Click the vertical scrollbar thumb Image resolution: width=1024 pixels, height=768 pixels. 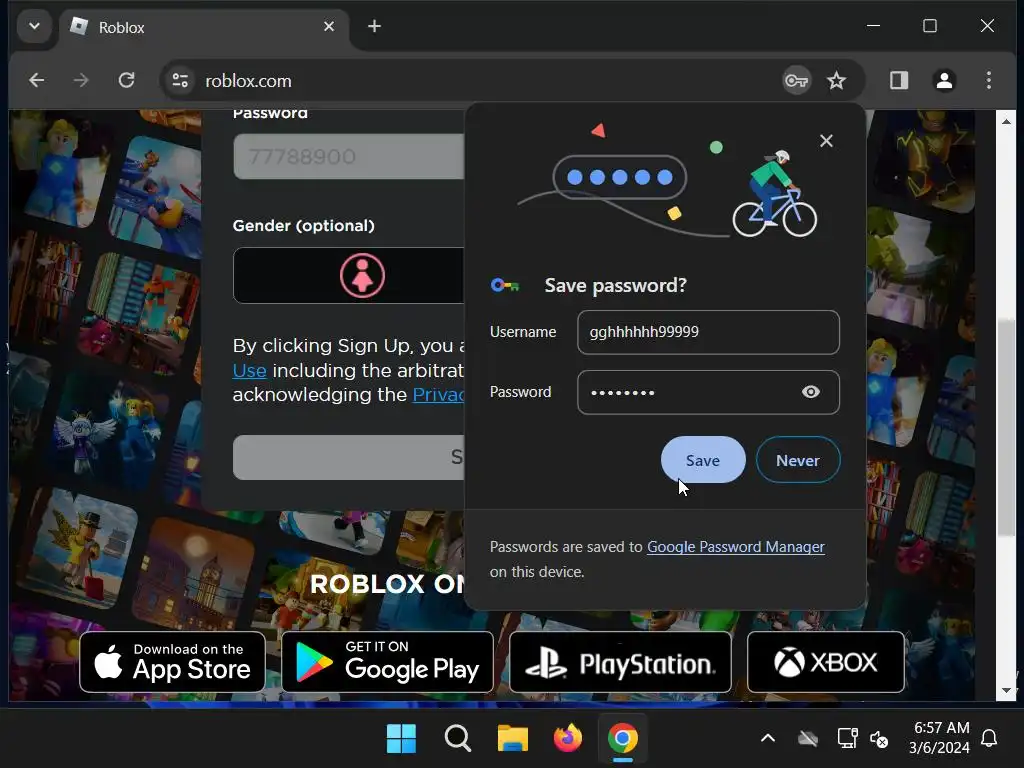[x=1006, y=426]
